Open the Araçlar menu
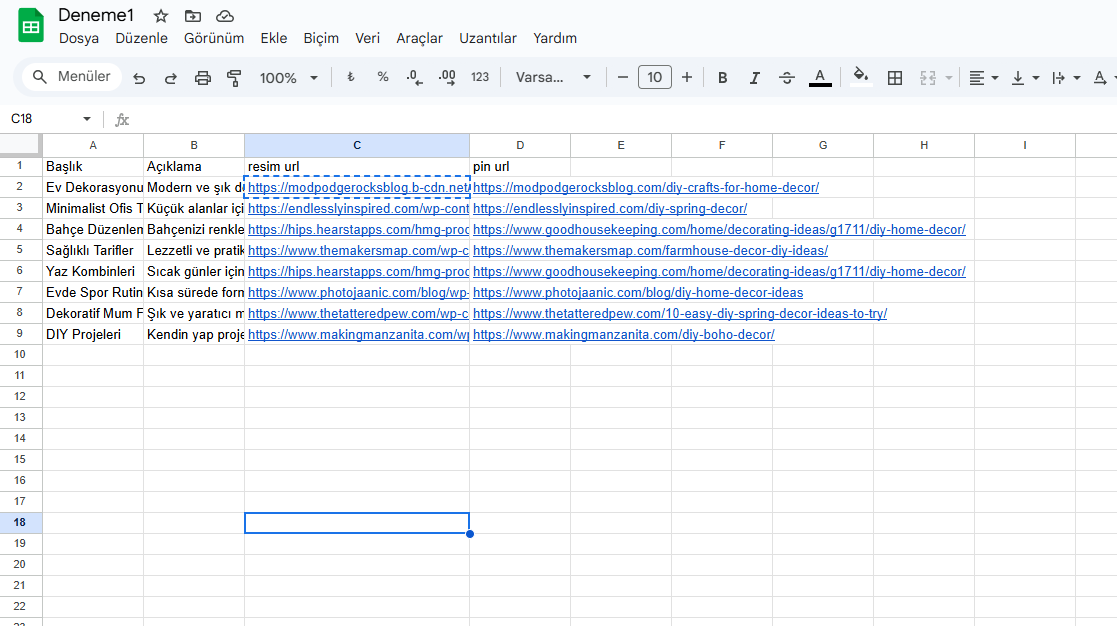Screen dimensions: 1117x626 pos(420,38)
